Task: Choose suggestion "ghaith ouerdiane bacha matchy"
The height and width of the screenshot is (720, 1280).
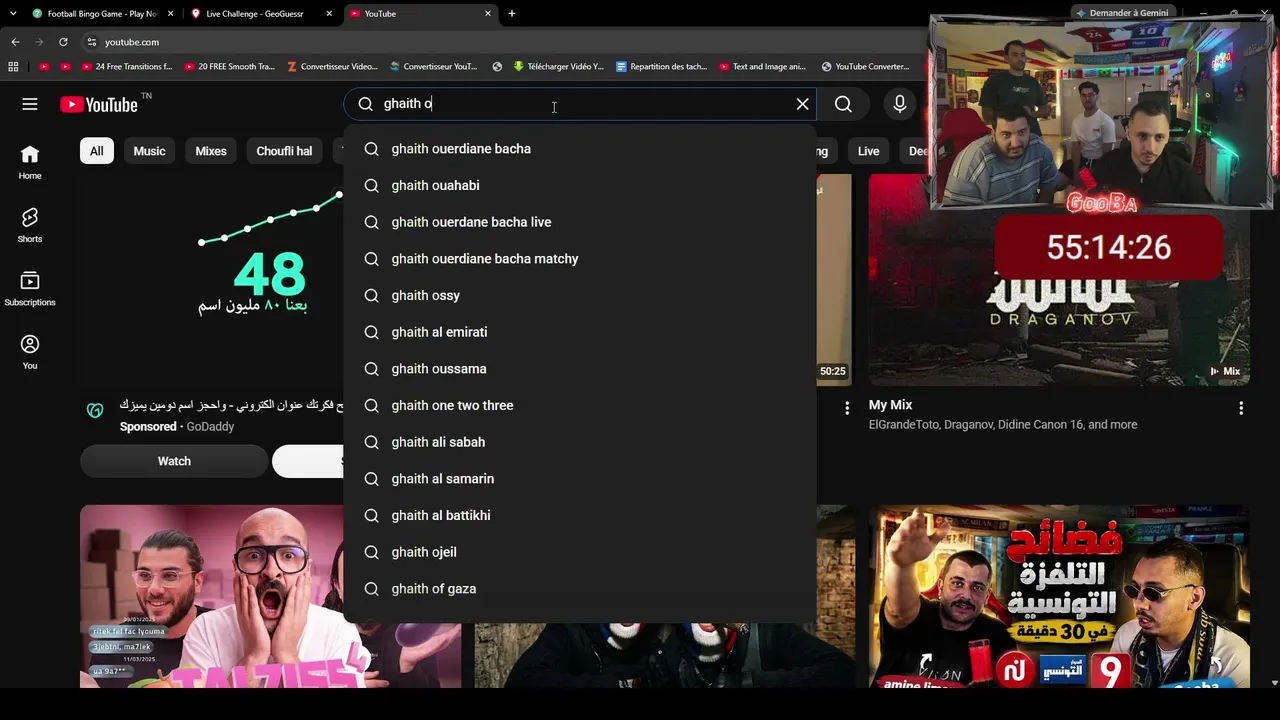Action: tap(580, 259)
